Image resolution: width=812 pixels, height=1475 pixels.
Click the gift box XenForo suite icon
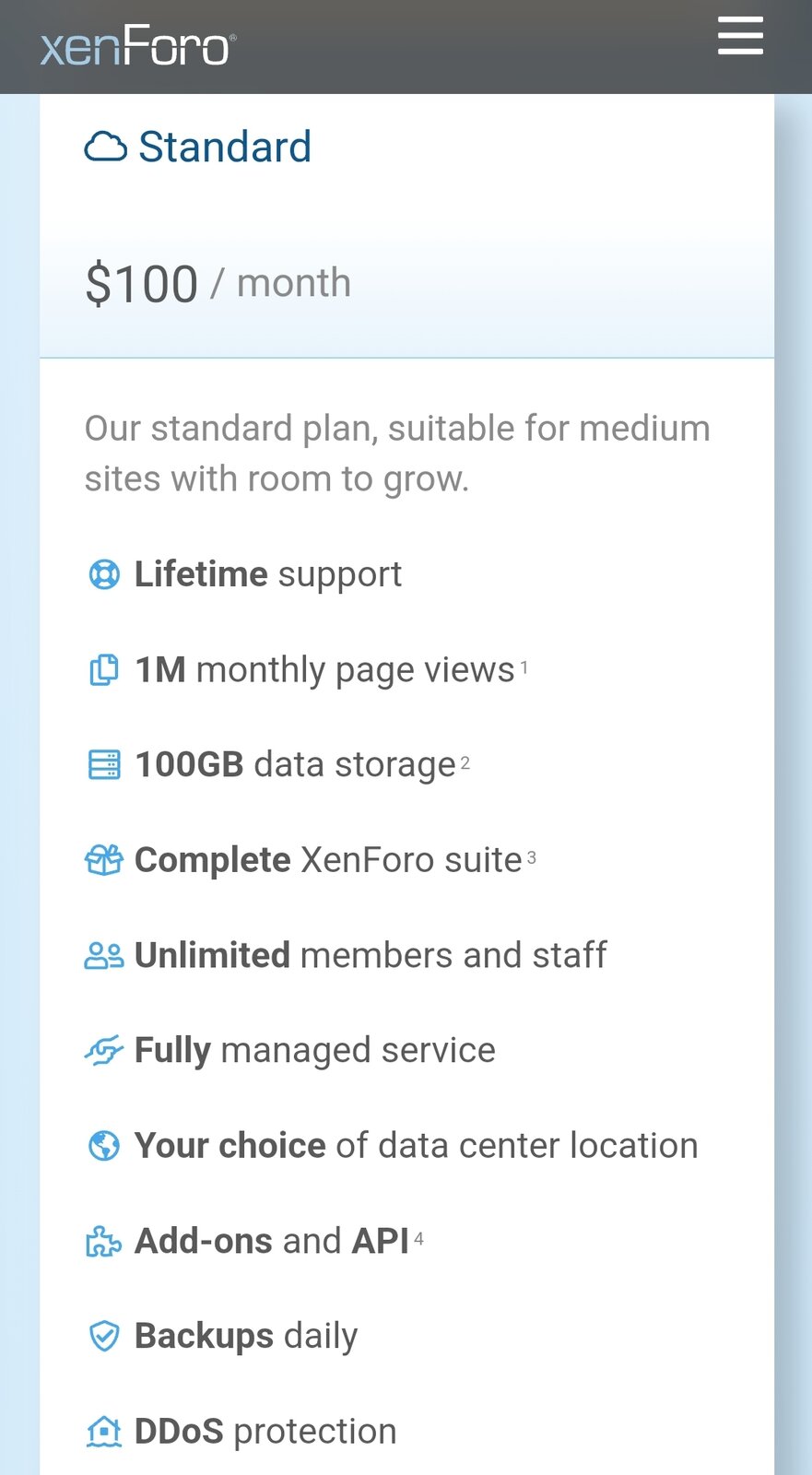click(104, 860)
